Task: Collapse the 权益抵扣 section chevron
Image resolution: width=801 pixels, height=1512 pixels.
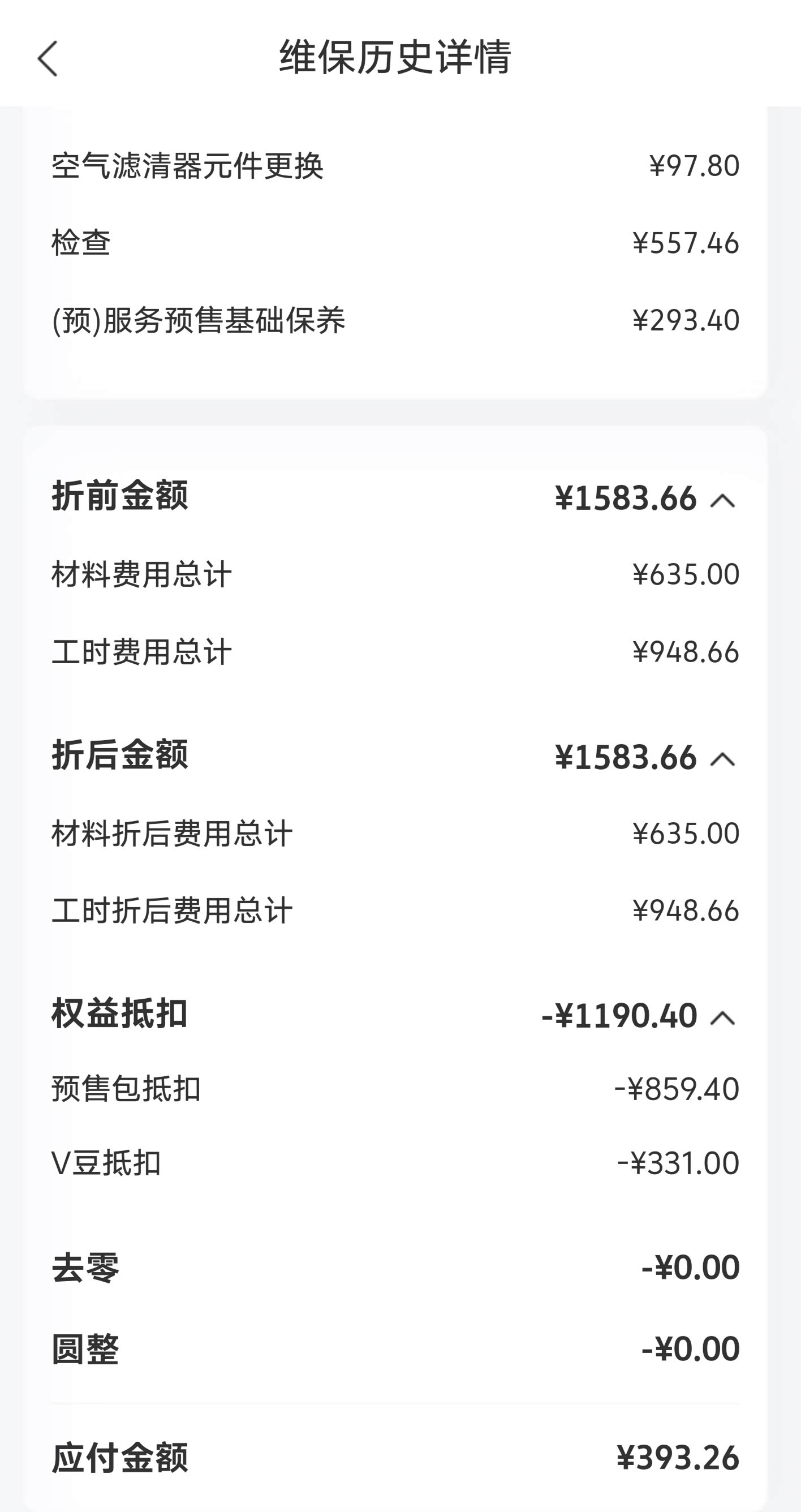Action: [x=722, y=1018]
